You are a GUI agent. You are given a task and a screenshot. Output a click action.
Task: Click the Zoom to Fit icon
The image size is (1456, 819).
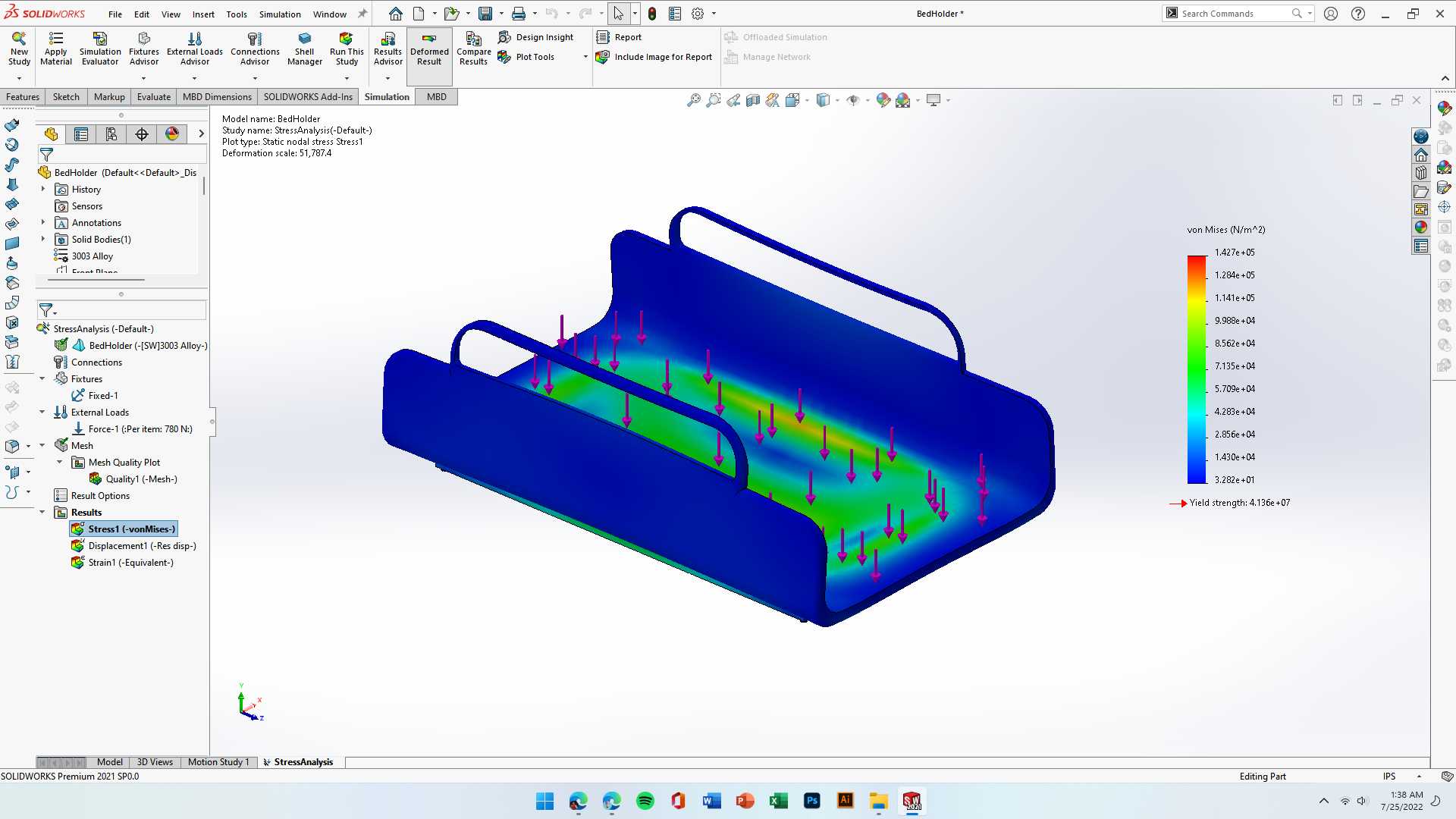(x=693, y=100)
